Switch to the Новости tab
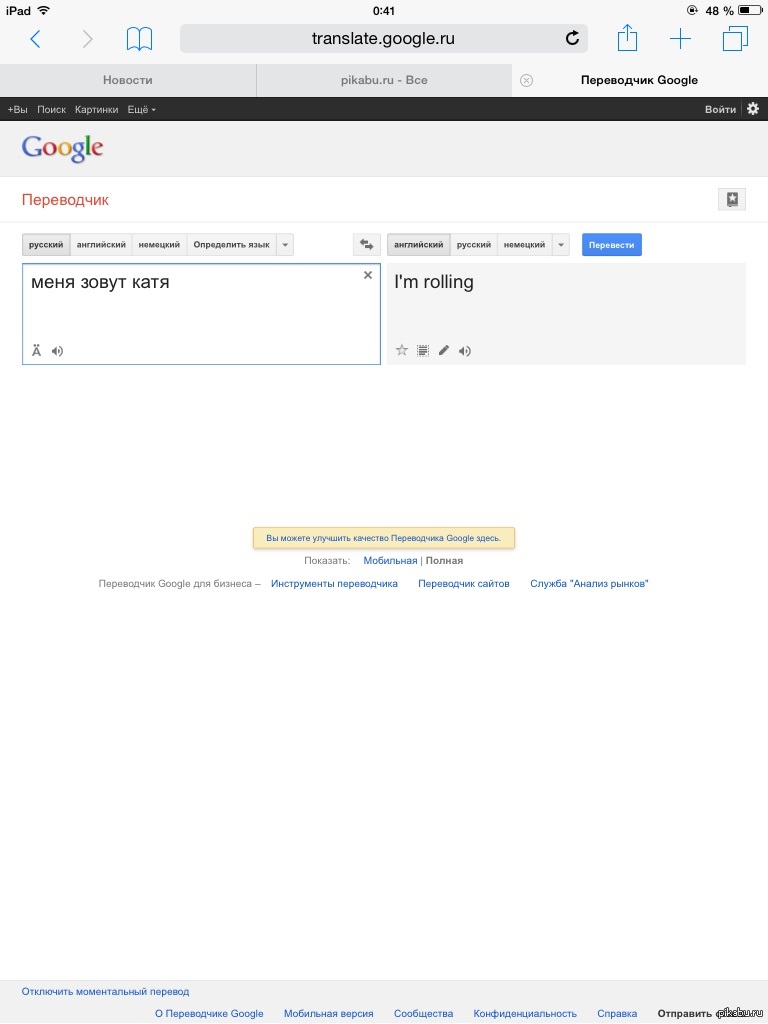This screenshot has height=1024, width=768. tap(127, 80)
